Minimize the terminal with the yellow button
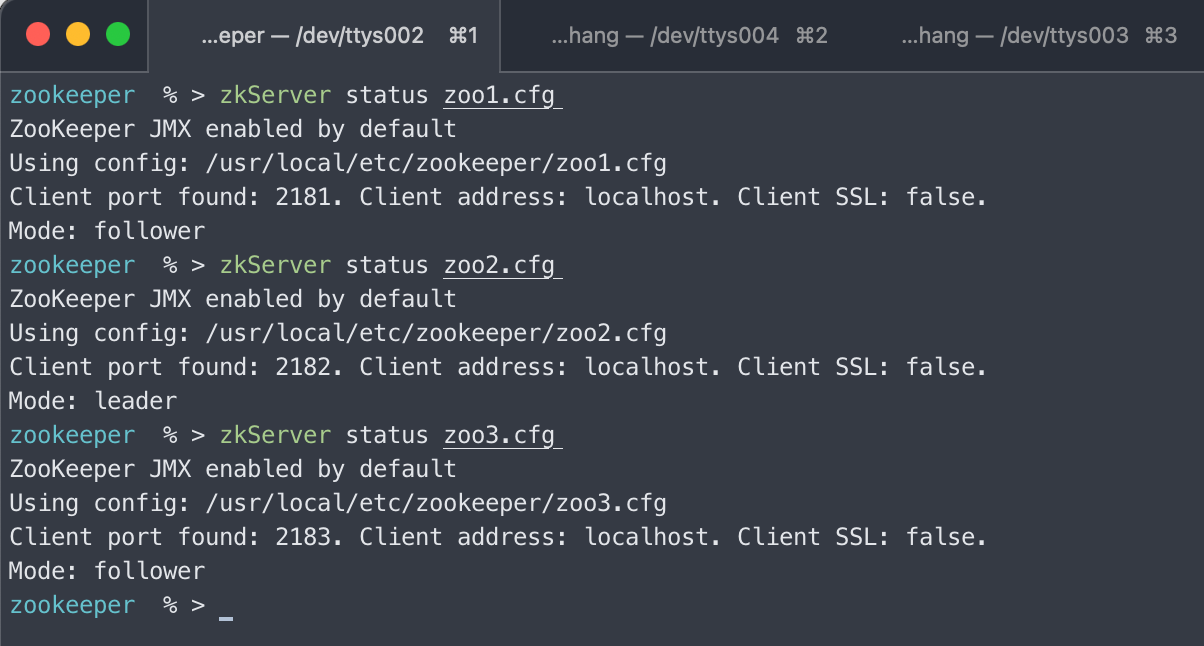Viewport: 1204px width, 646px height. pyautogui.click(x=78, y=35)
